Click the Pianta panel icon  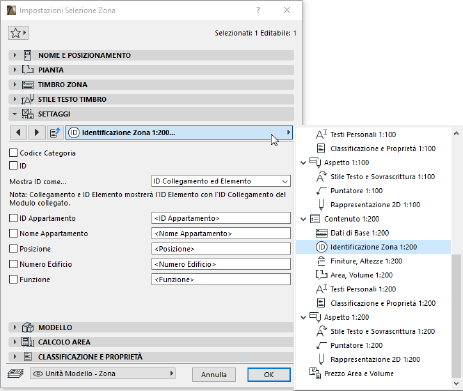point(28,70)
